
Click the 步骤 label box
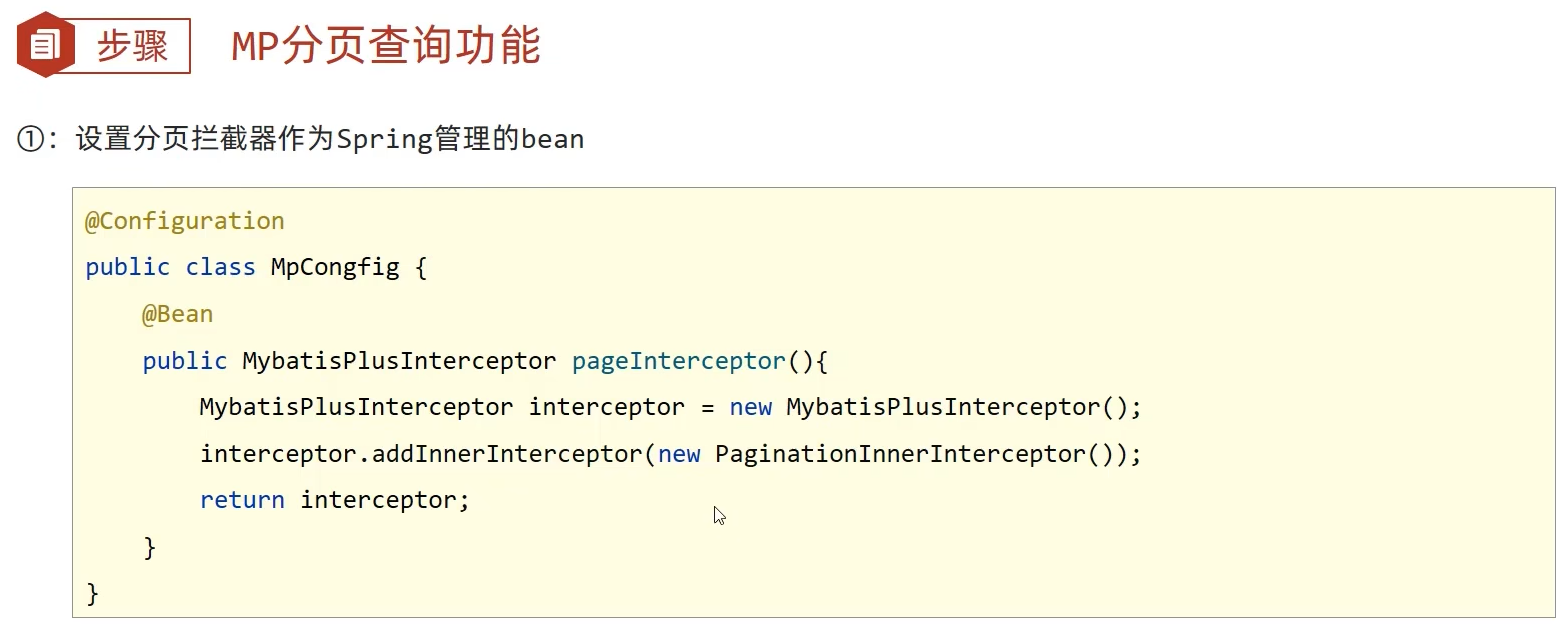pyautogui.click(x=132, y=46)
